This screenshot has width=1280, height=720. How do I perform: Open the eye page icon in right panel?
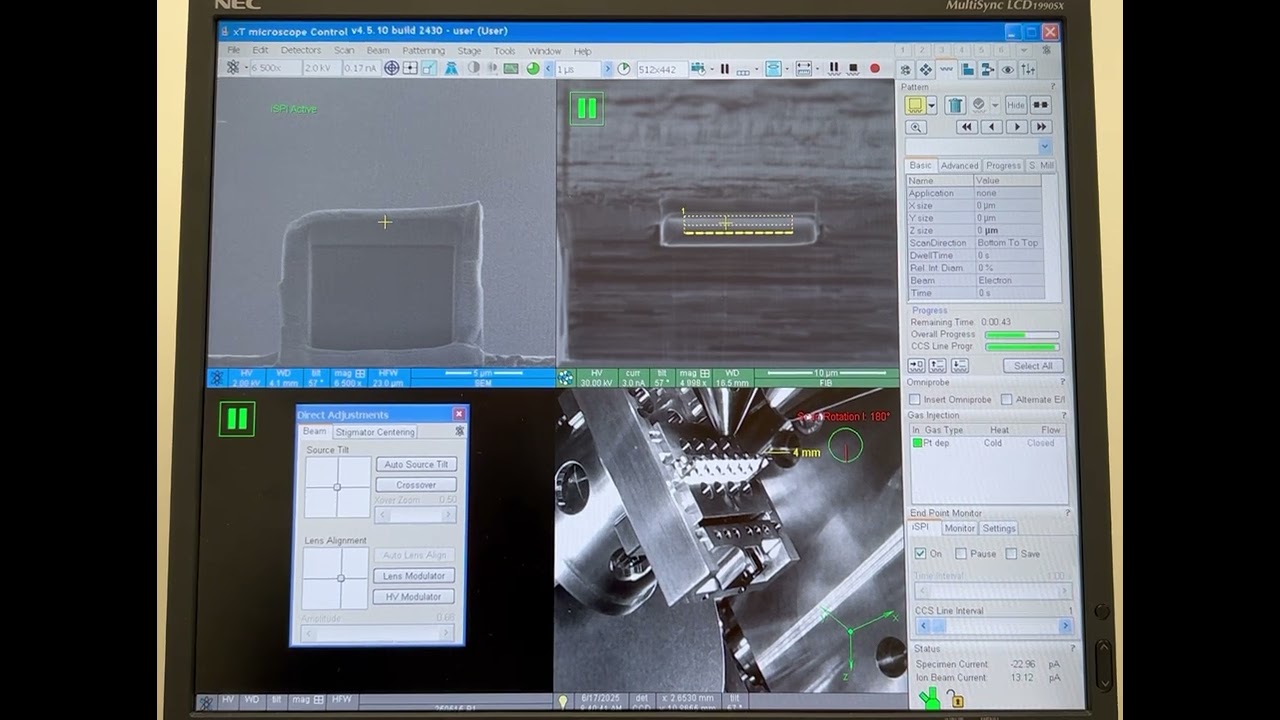click(1007, 69)
